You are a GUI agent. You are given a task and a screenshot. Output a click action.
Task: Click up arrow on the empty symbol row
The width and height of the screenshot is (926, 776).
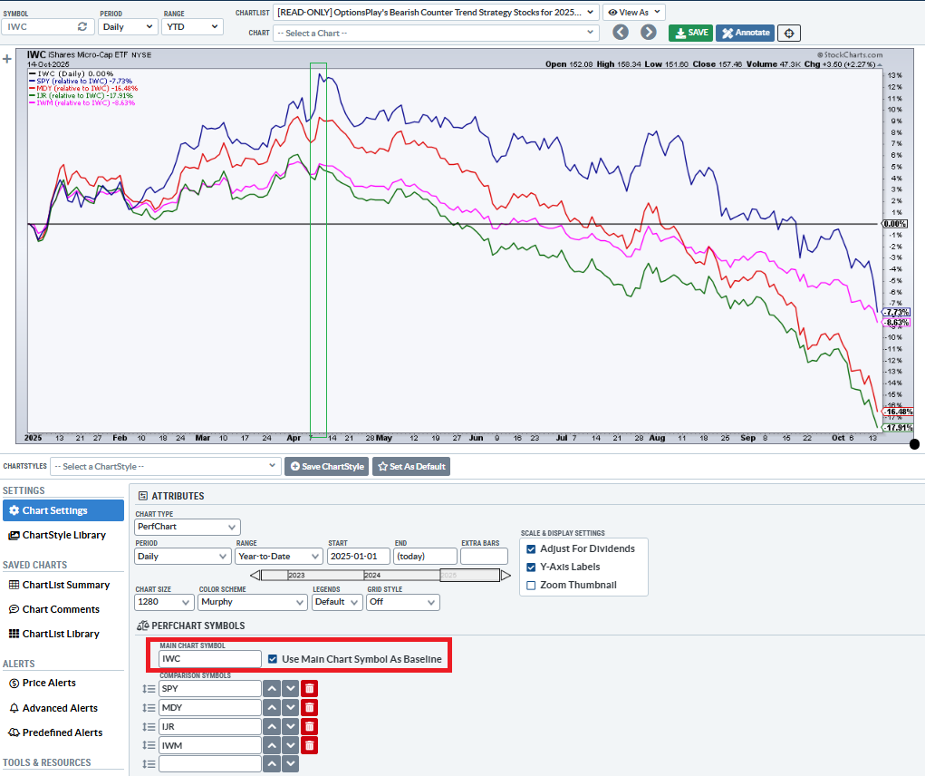coord(272,764)
